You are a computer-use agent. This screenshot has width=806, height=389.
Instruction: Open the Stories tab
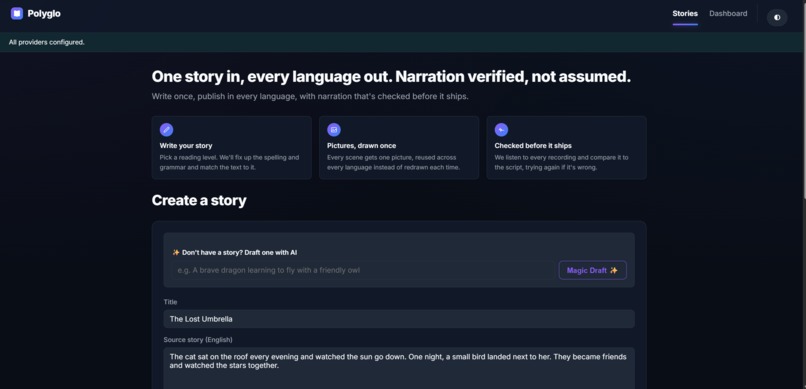pos(685,14)
